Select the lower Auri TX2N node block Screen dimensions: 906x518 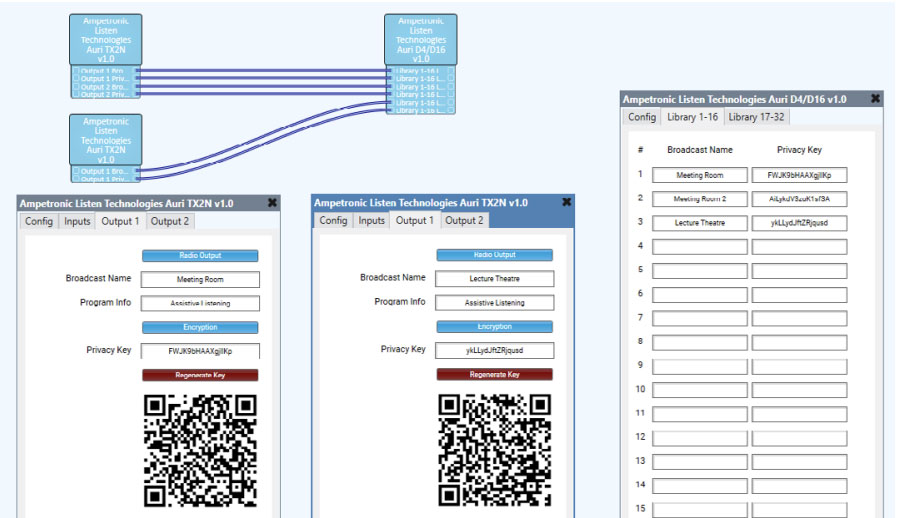(x=106, y=140)
